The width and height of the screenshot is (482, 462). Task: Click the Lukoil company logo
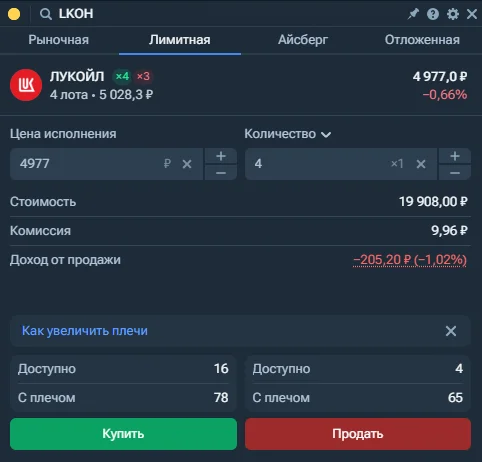26,85
